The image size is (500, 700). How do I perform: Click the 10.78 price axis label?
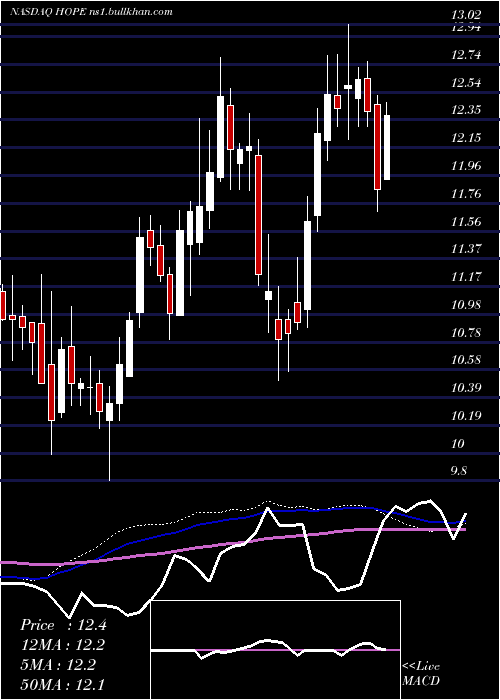coord(467,333)
